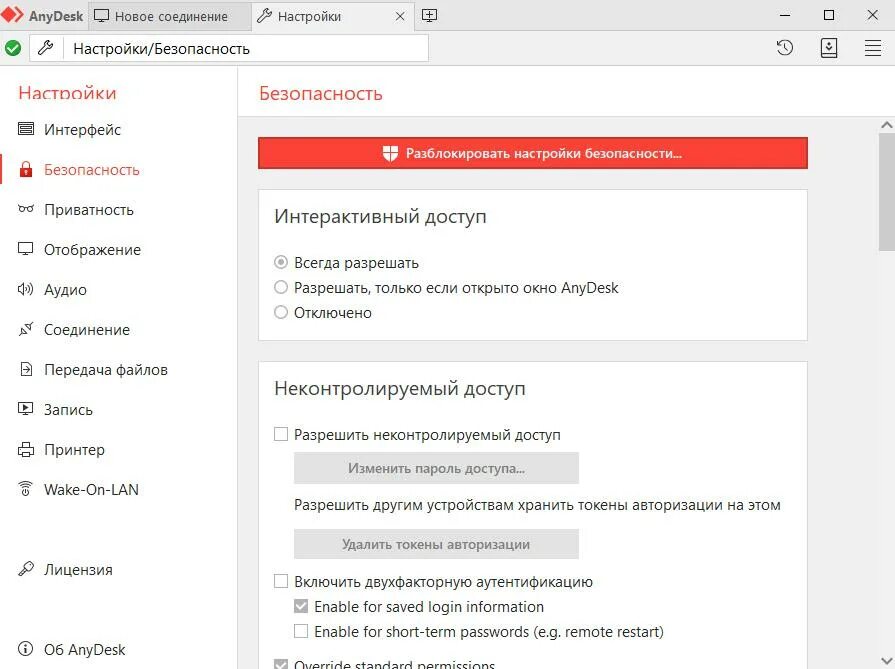The width and height of the screenshot is (895, 669).
Task: Click the Соединение plug icon
Action: 26,329
